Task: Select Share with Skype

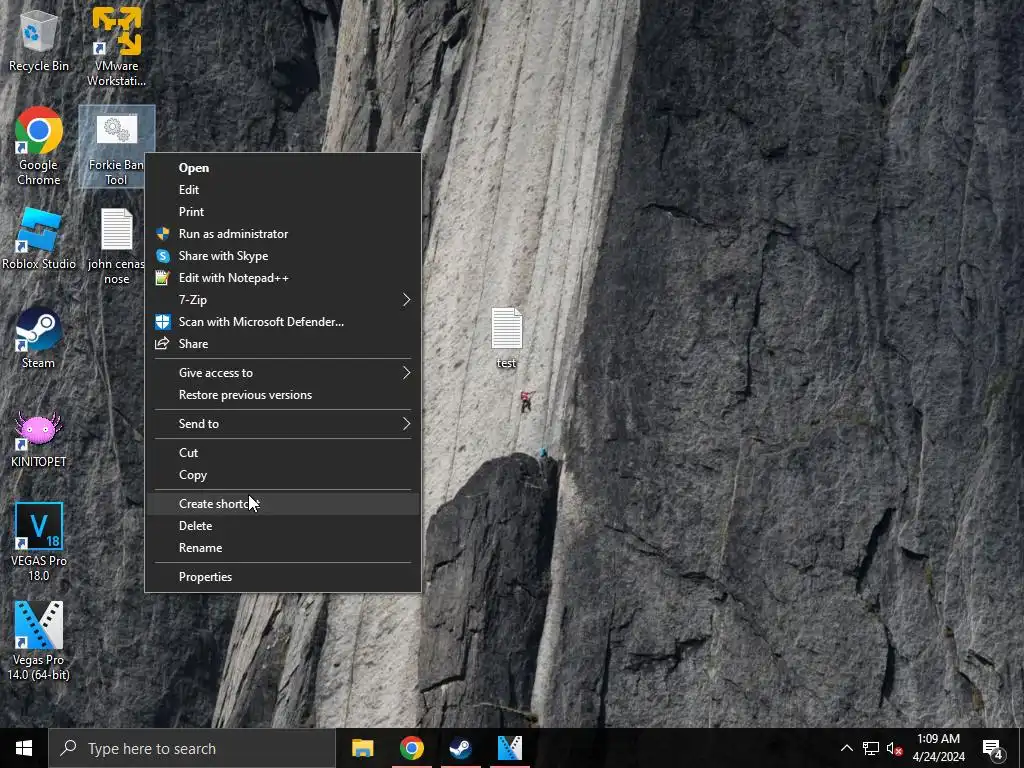Action: tap(283, 256)
